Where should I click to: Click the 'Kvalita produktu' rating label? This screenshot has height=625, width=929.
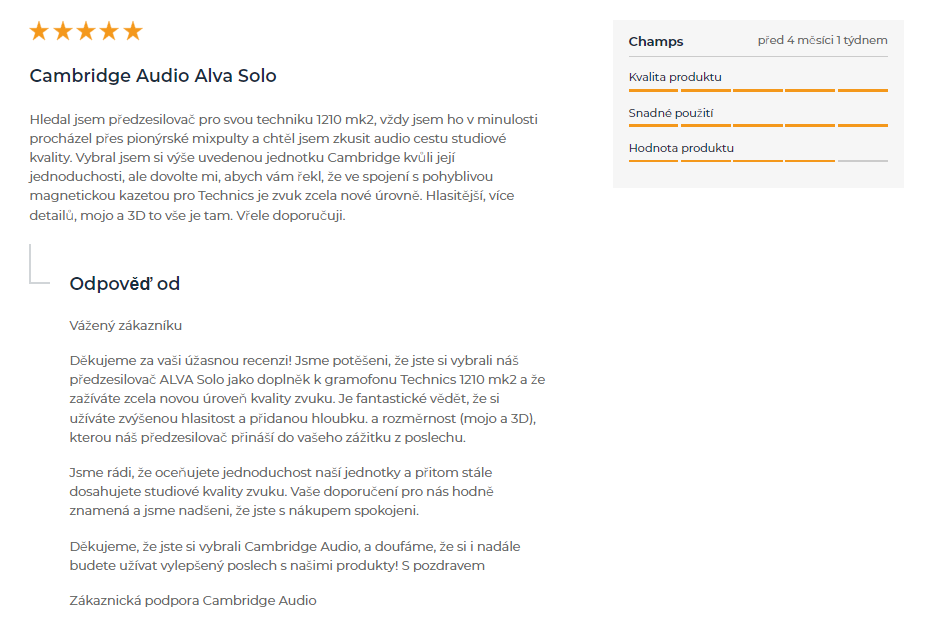(675, 77)
